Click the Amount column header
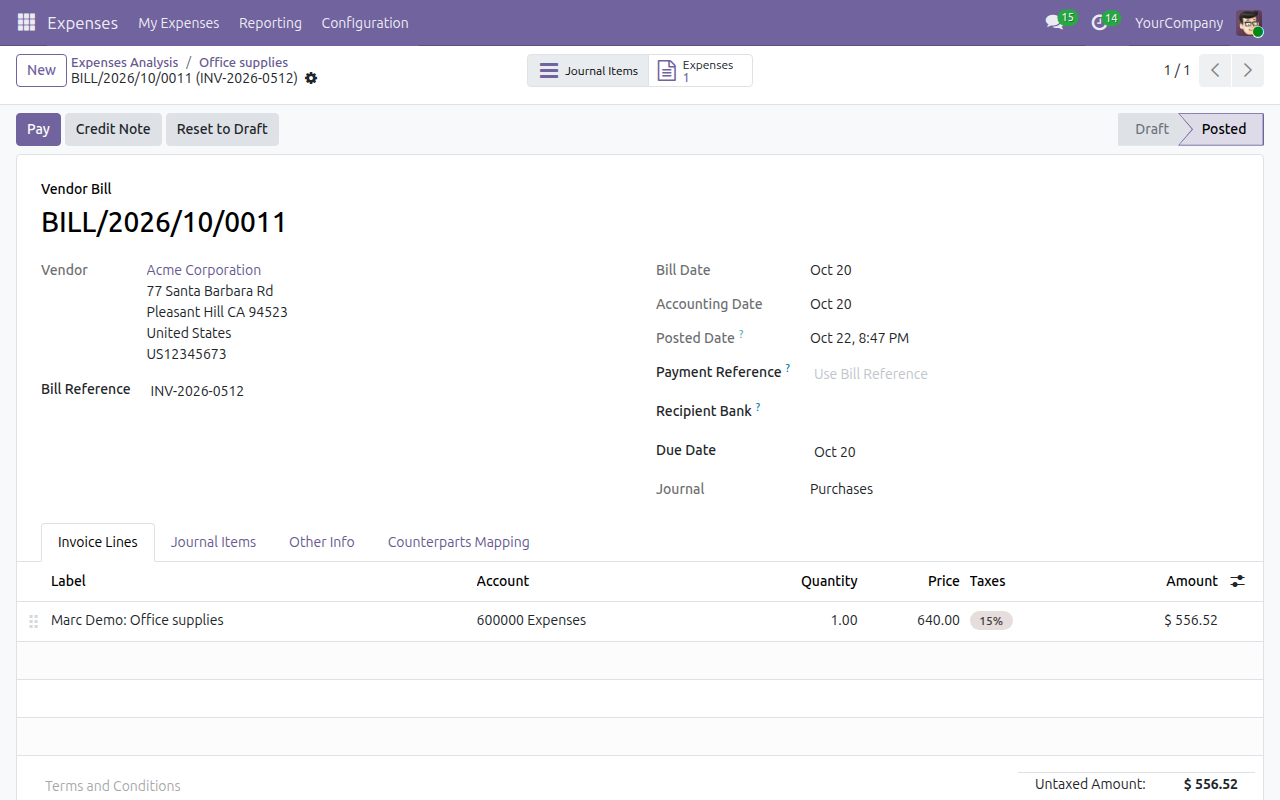The image size is (1280, 800). [x=1192, y=581]
